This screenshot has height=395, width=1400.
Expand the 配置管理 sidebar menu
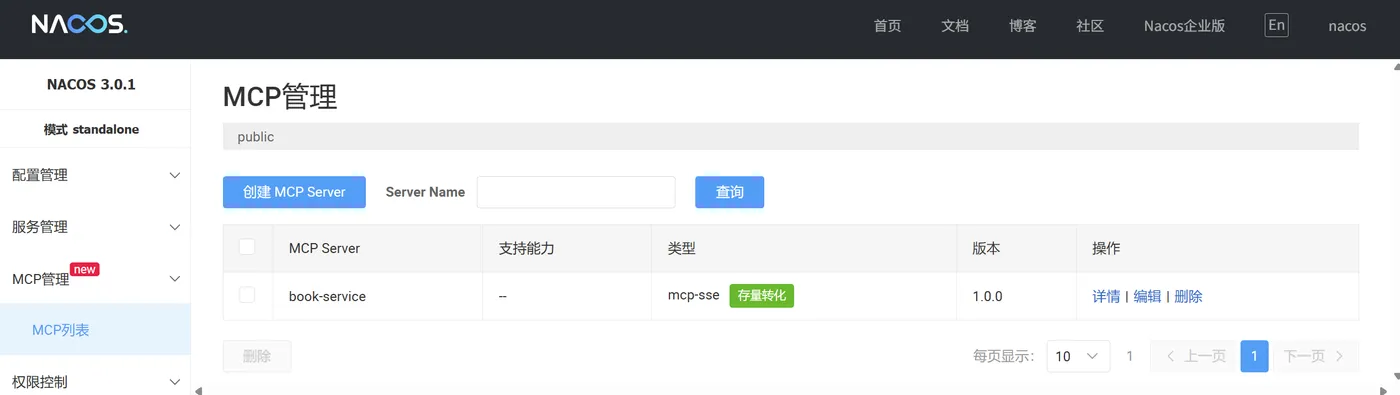[95, 175]
